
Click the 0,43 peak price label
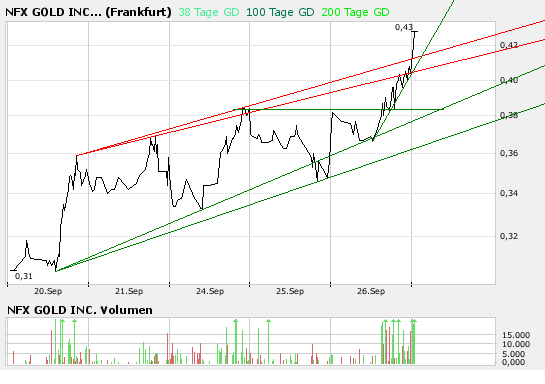click(x=404, y=27)
